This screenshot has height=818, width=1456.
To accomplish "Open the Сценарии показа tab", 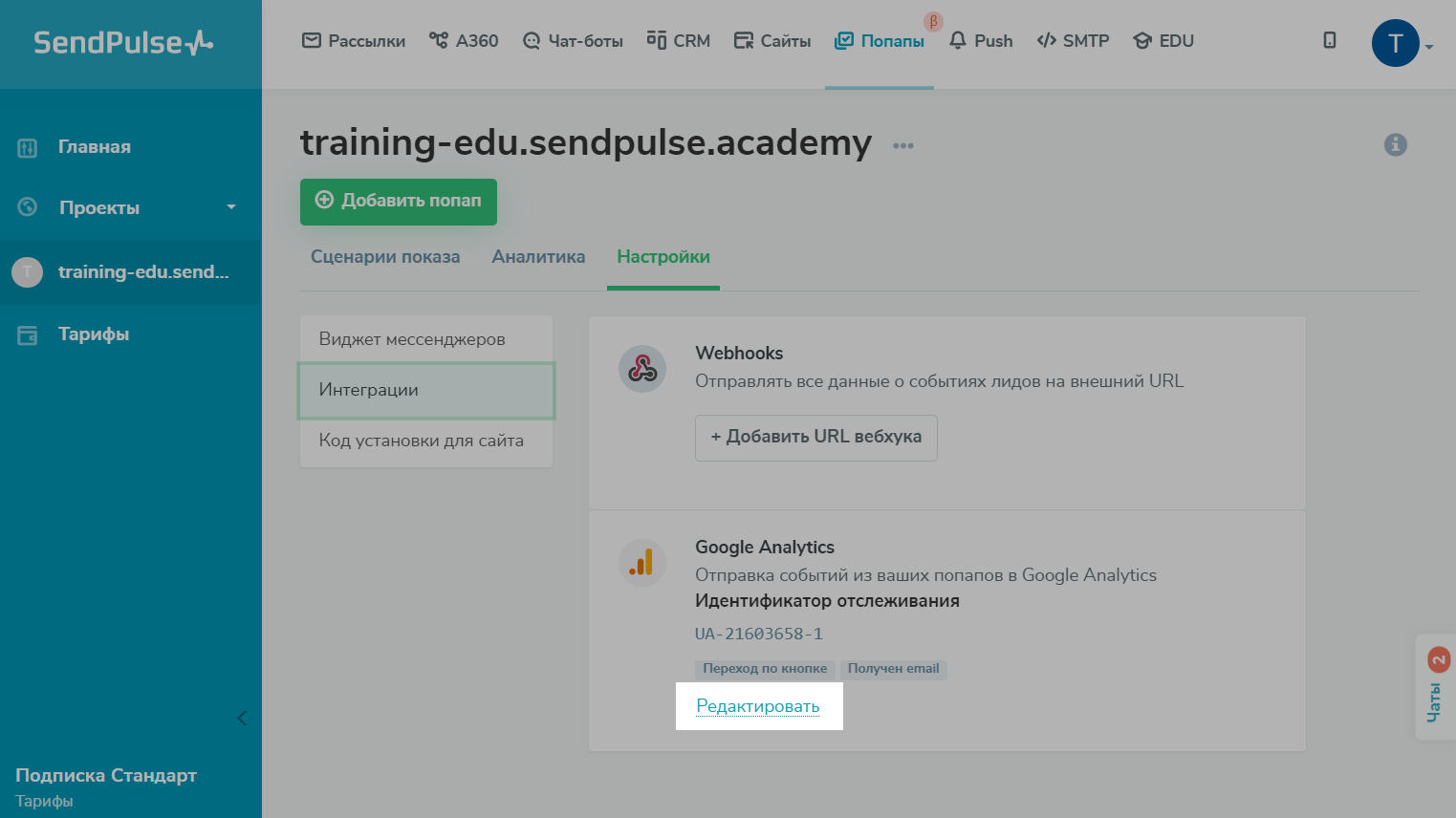I will click(x=385, y=257).
